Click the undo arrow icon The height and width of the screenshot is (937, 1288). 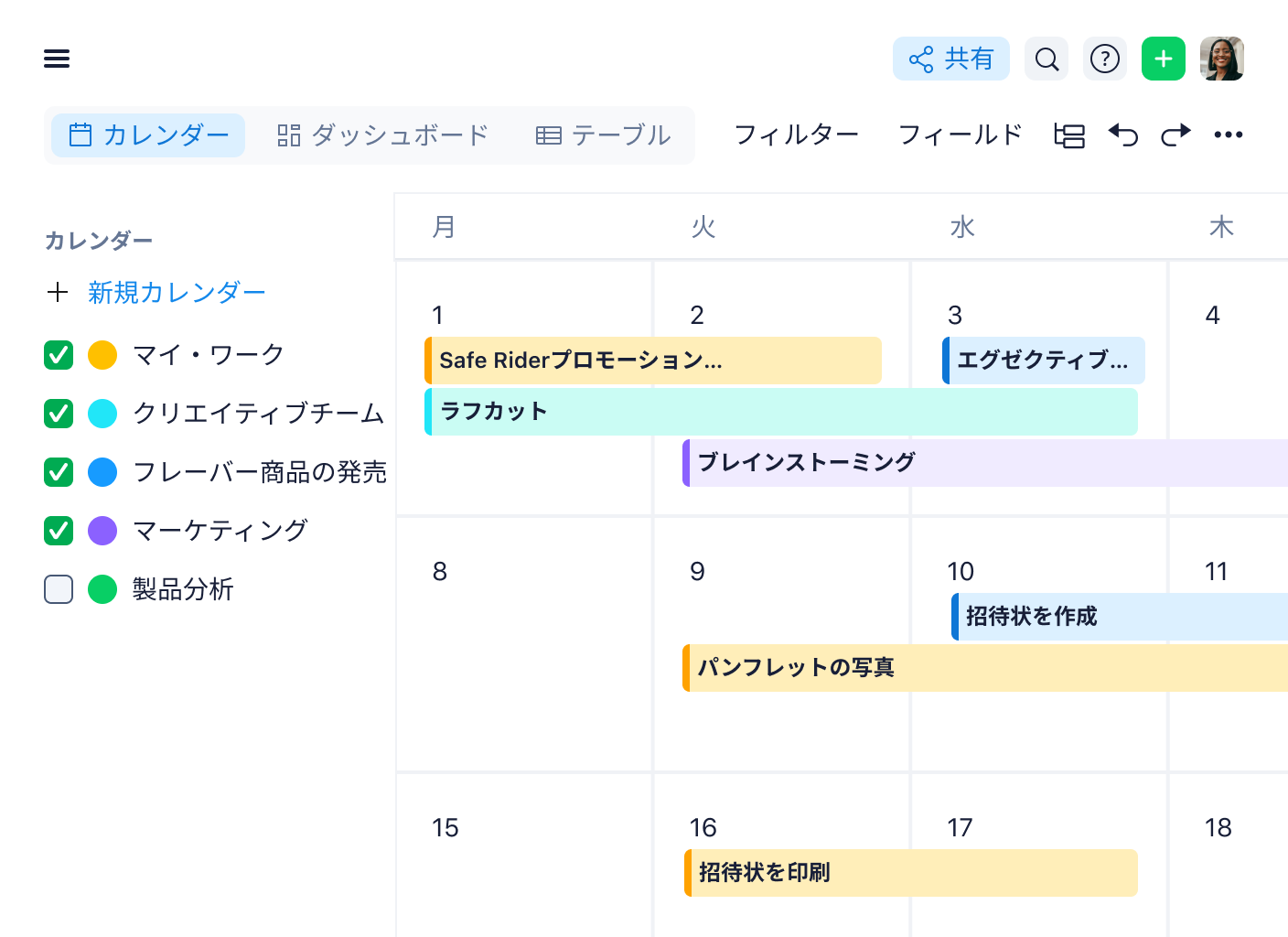click(1123, 135)
